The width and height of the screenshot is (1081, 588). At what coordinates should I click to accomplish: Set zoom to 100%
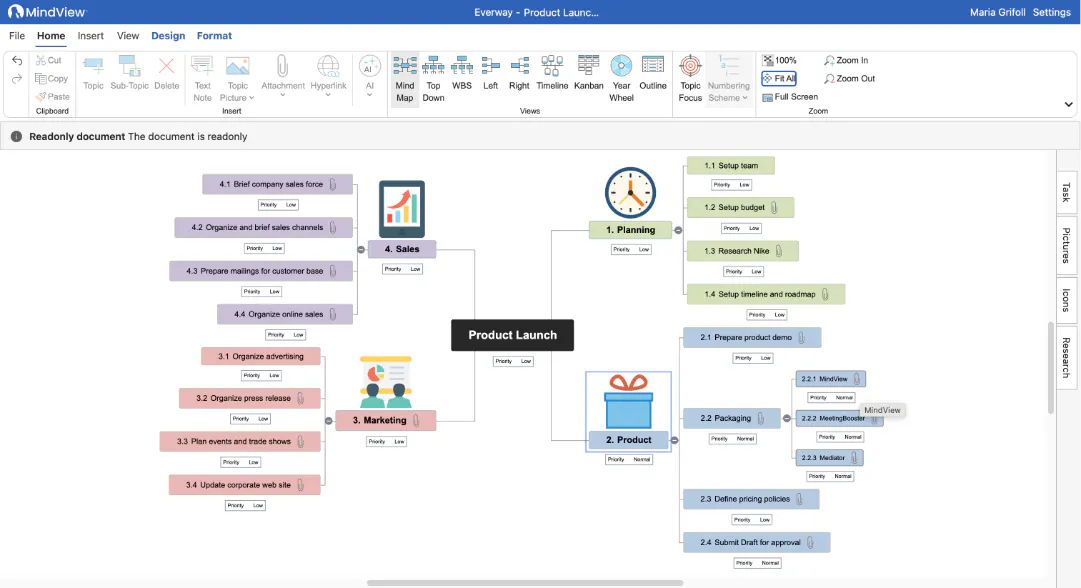tap(780, 60)
